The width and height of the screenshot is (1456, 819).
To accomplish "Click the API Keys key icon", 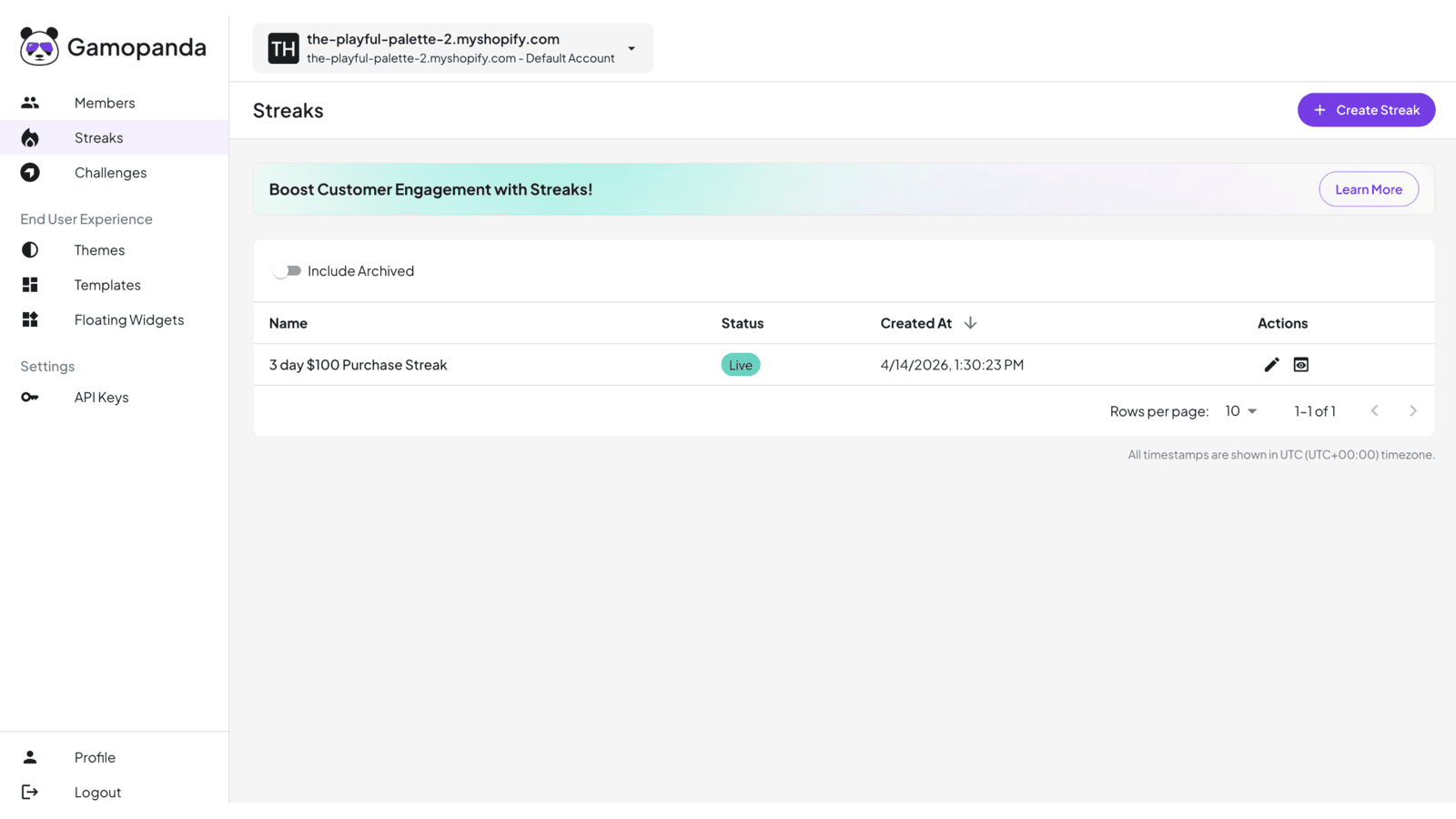I will tap(30, 397).
